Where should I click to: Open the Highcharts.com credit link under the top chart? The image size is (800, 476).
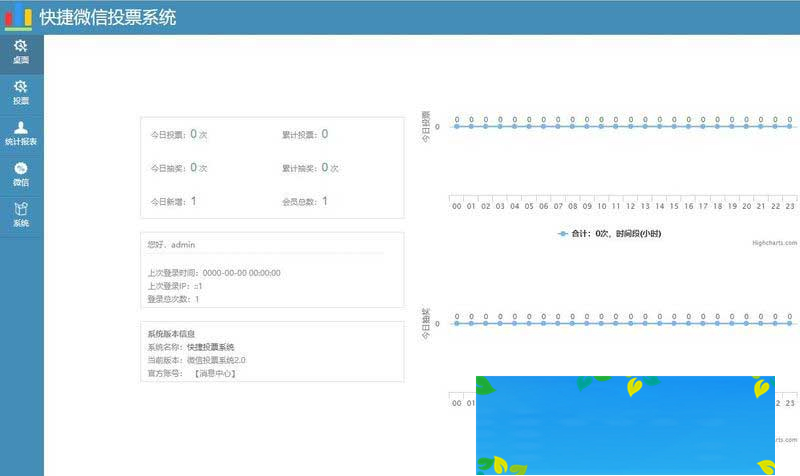pos(774,242)
